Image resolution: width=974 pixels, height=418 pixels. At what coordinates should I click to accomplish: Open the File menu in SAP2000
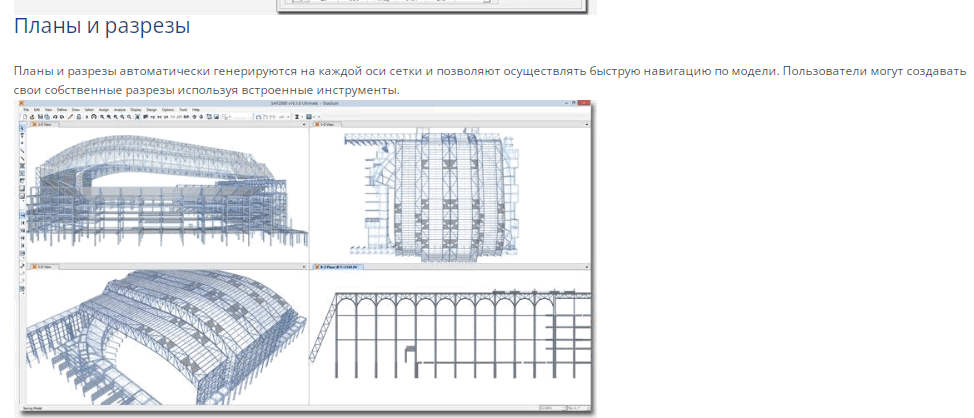point(25,109)
